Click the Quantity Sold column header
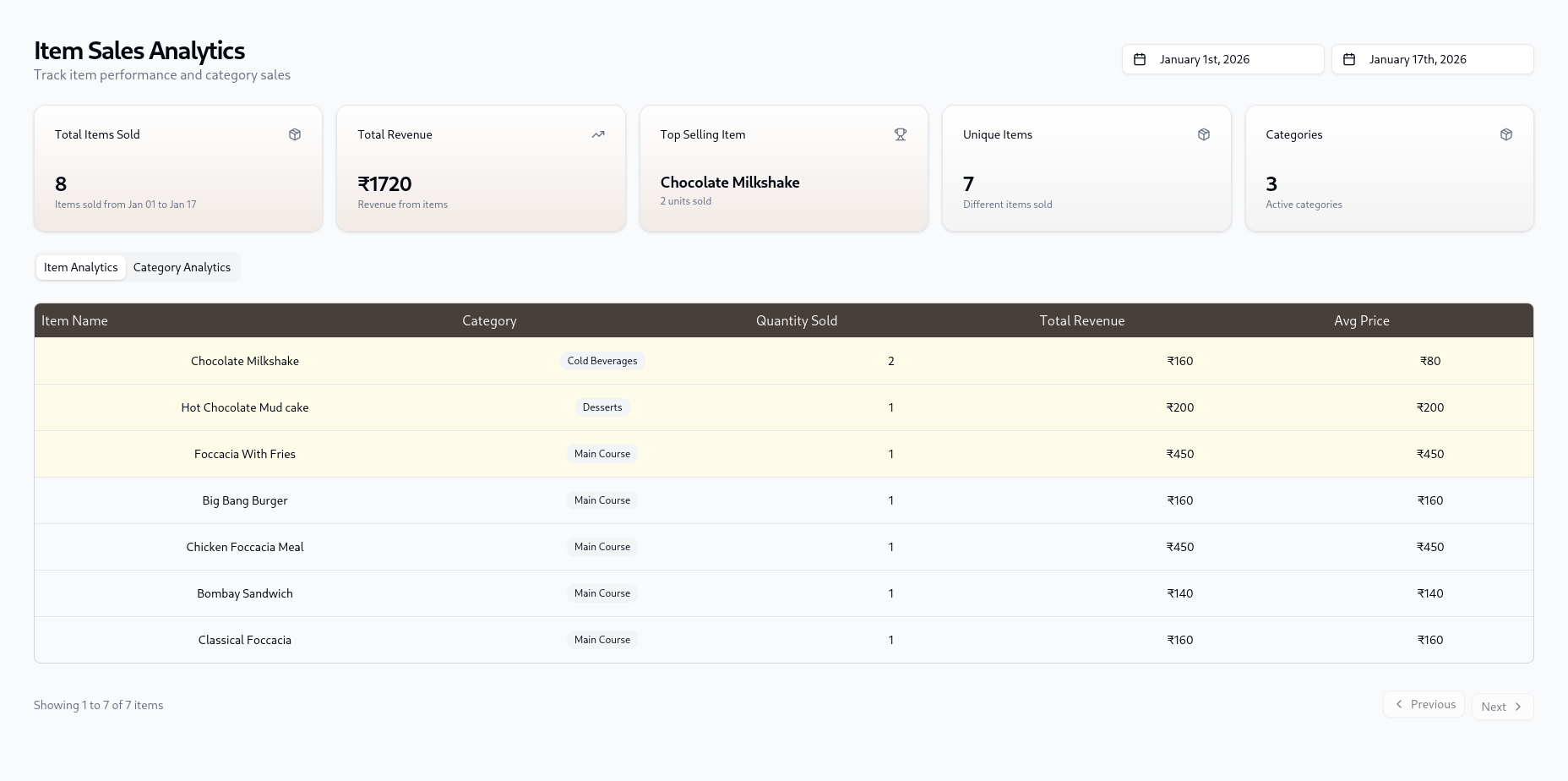The height and width of the screenshot is (781, 1568). pos(797,320)
